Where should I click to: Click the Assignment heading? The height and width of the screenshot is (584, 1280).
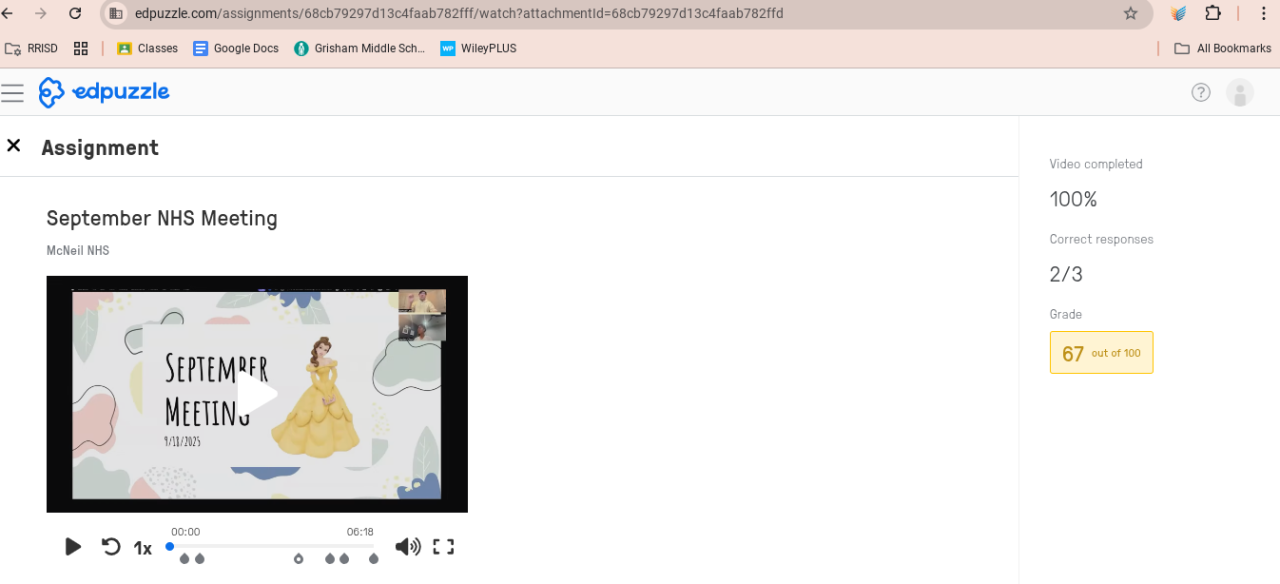[100, 147]
